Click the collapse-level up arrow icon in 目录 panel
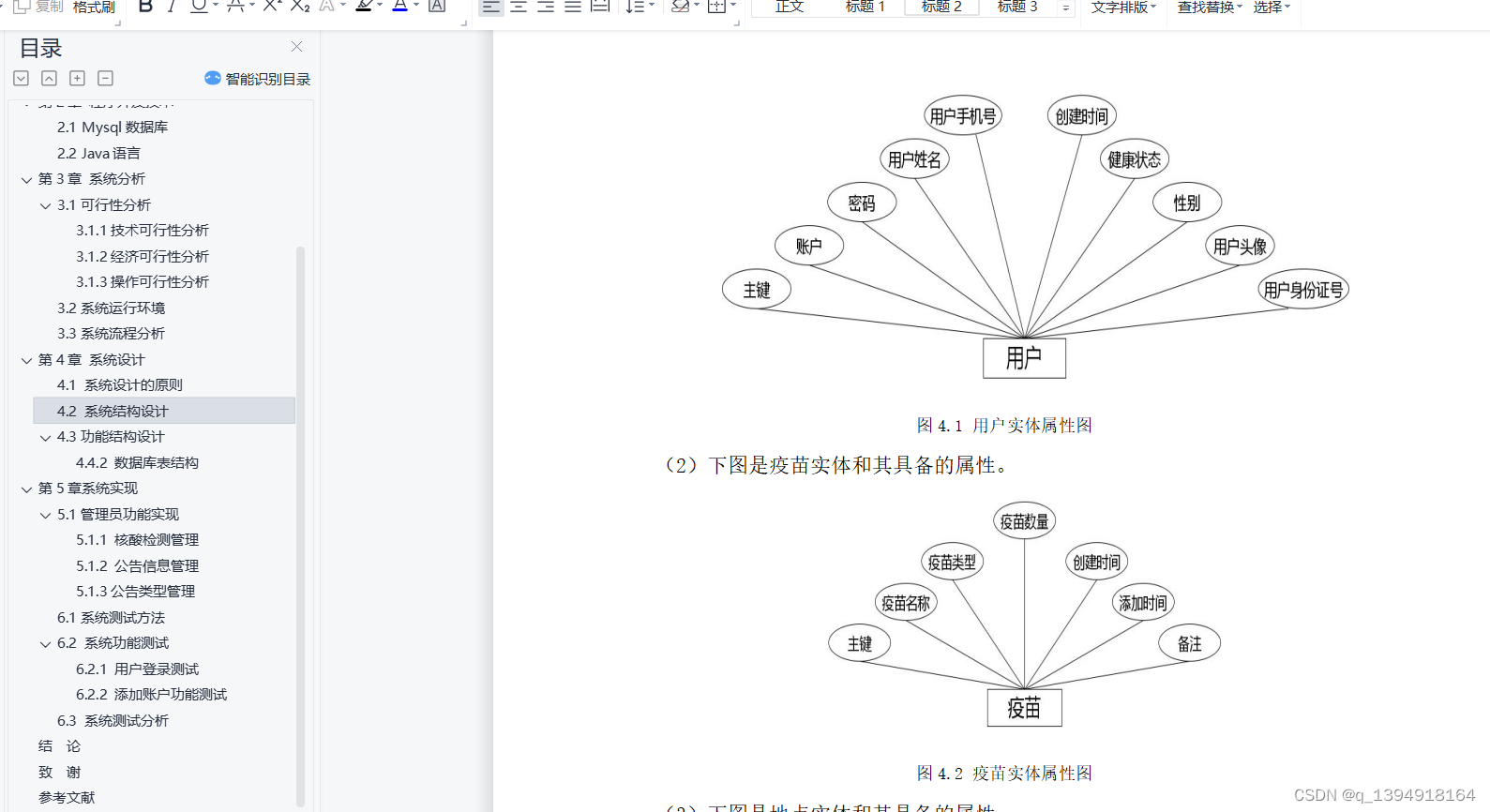The image size is (1490, 812). [x=50, y=79]
